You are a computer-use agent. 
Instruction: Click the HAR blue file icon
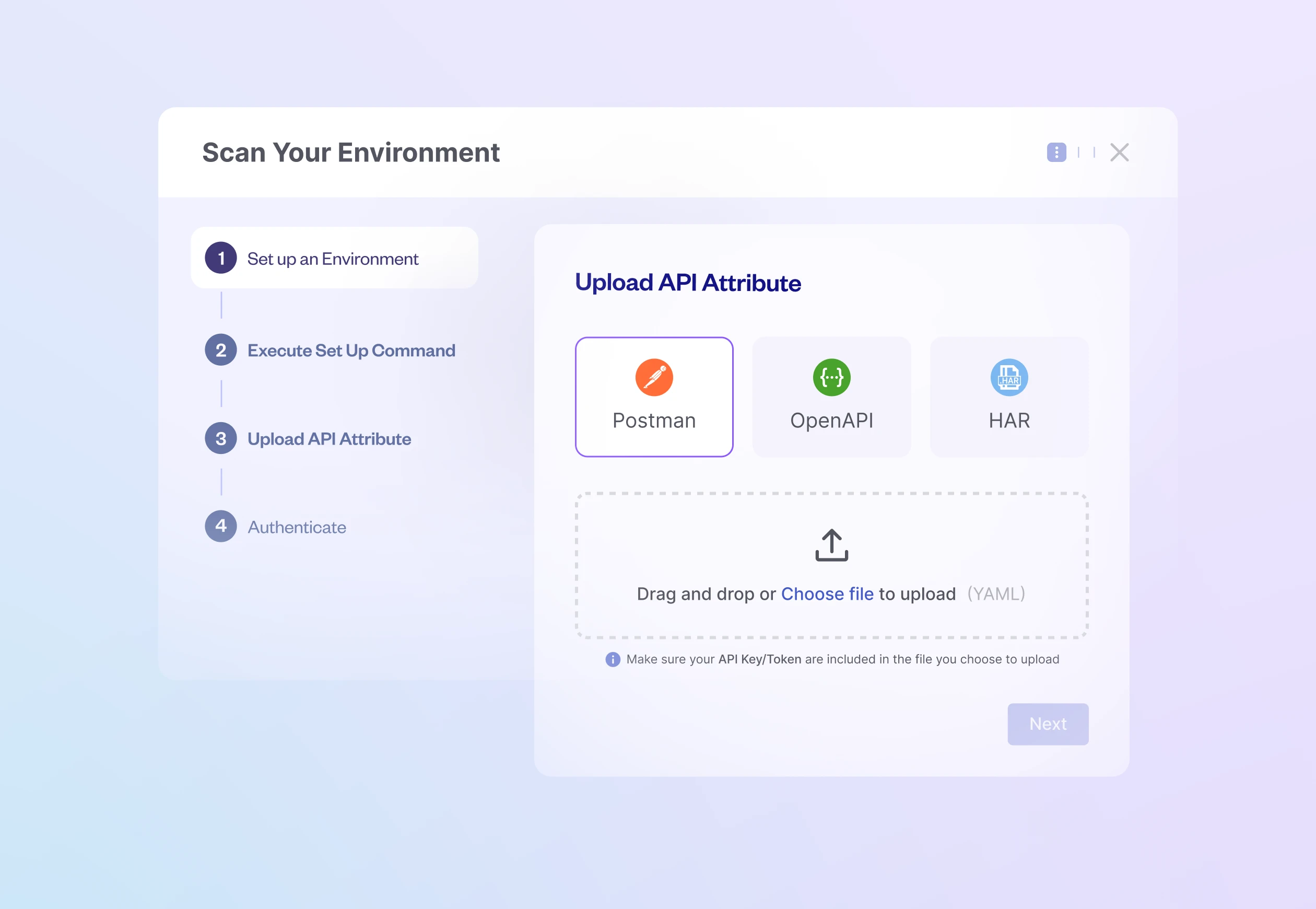1009,377
